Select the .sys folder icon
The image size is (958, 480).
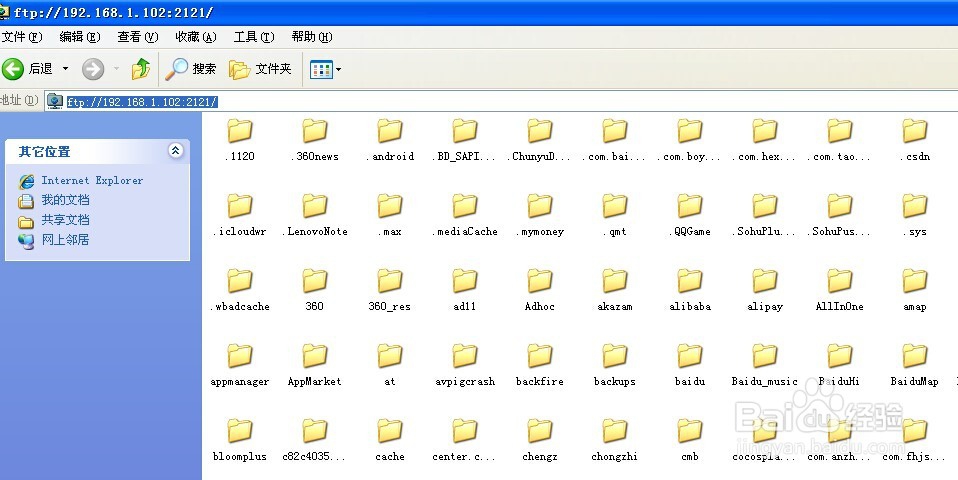click(x=915, y=206)
